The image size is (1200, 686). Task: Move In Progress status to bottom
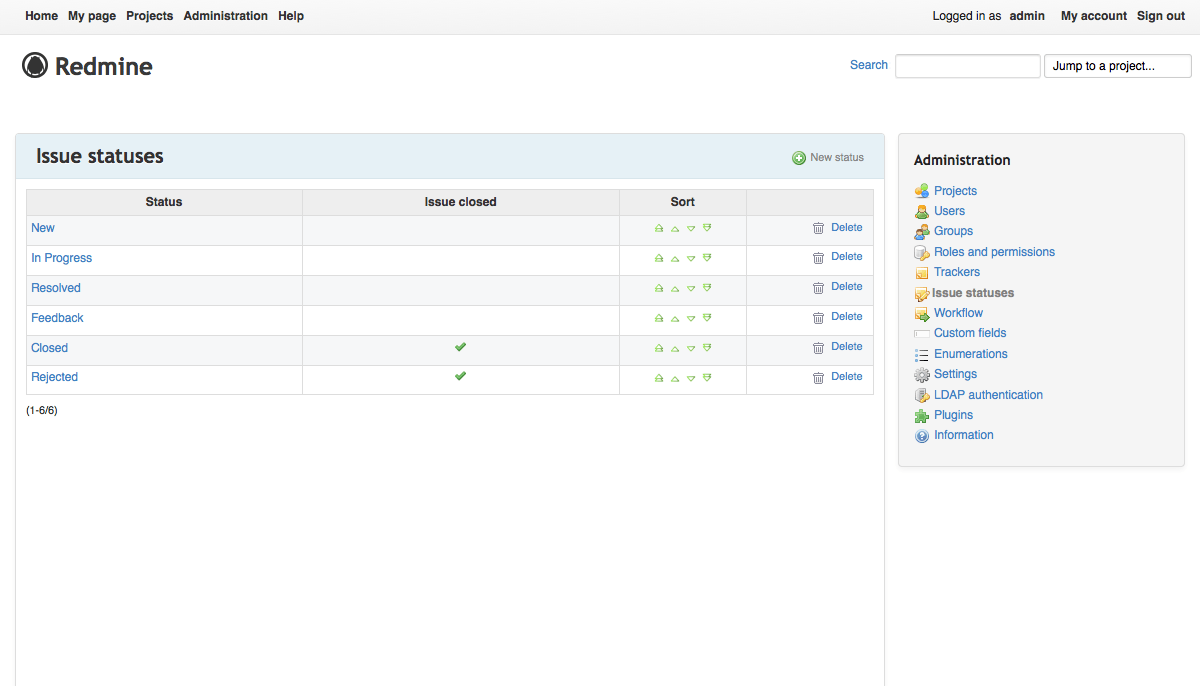(707, 258)
